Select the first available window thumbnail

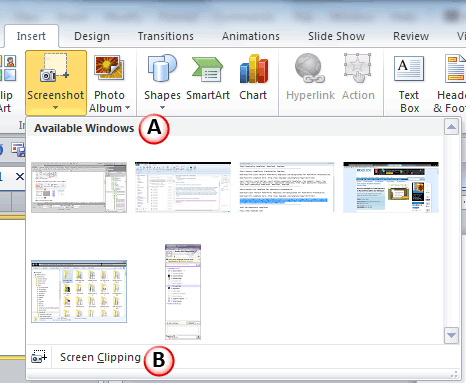(79, 187)
